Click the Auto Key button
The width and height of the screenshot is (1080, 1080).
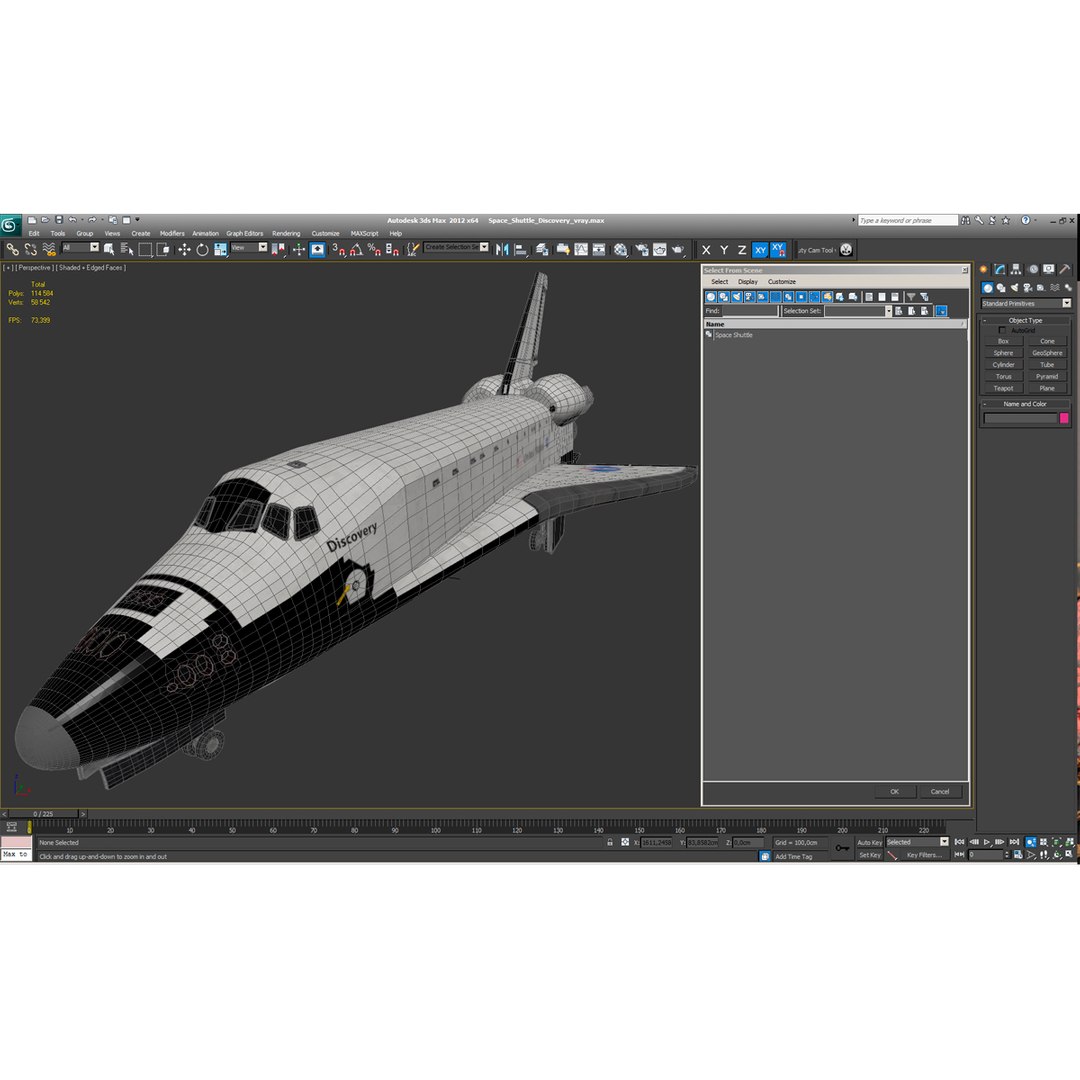[869, 842]
